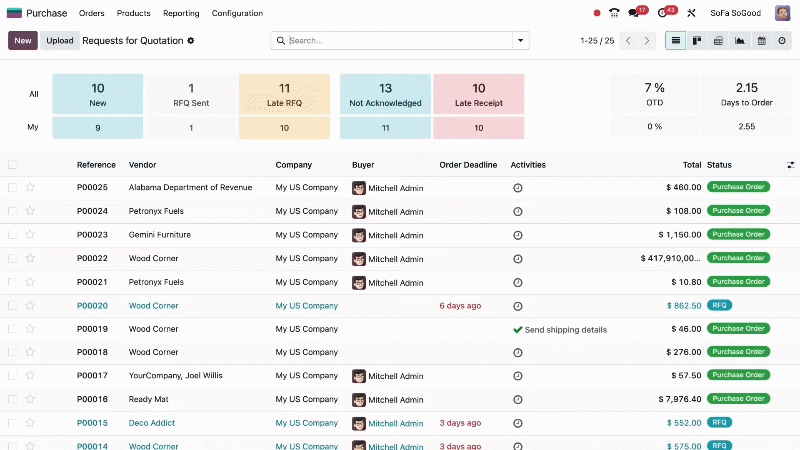Focus the Search input field
The width and height of the screenshot is (800, 450).
[398, 41]
